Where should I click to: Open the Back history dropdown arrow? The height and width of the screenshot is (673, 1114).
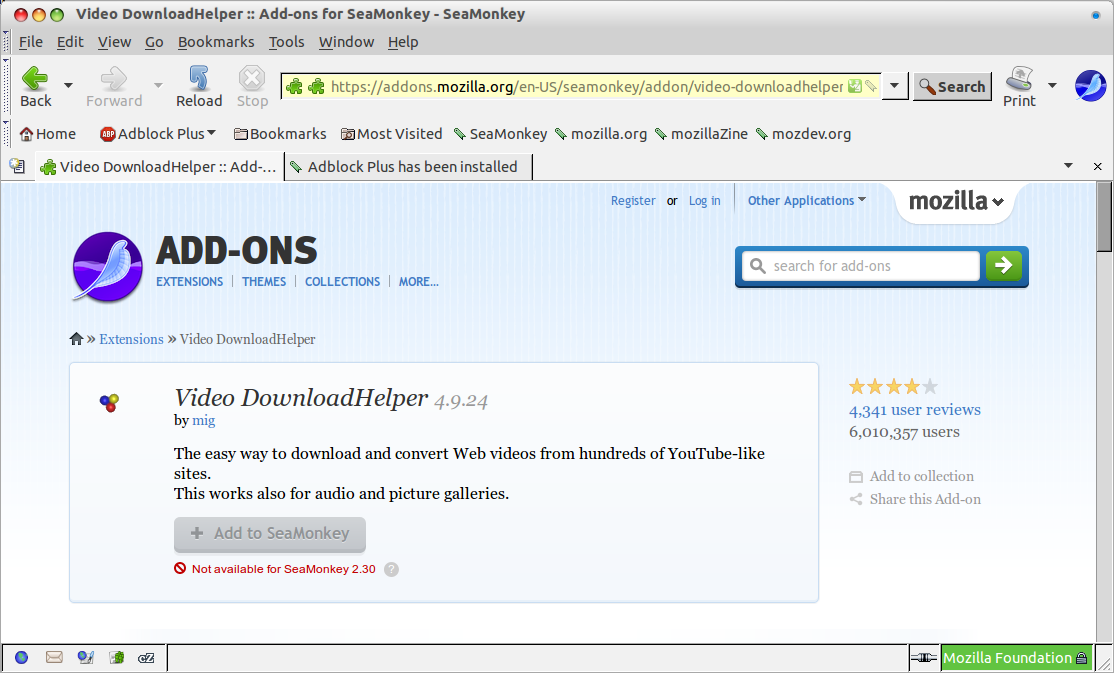[x=68, y=85]
